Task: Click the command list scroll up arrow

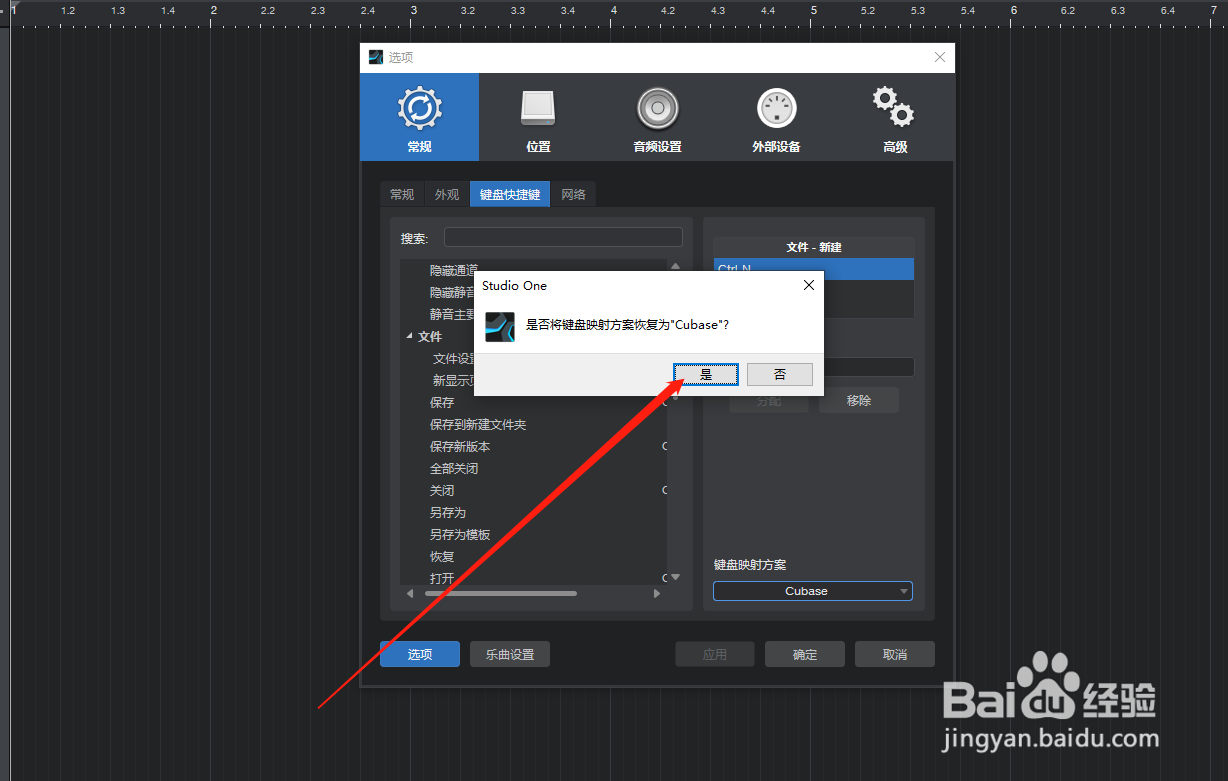Action: pos(675,266)
